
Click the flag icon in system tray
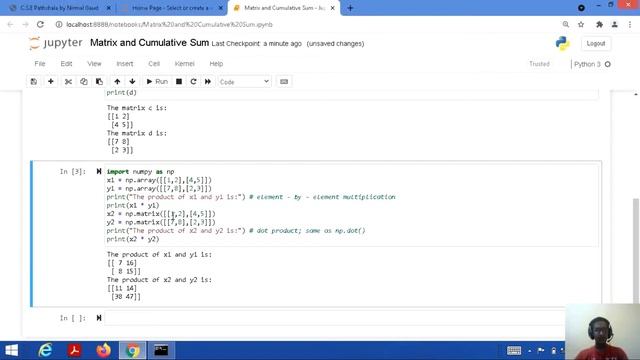(541, 351)
